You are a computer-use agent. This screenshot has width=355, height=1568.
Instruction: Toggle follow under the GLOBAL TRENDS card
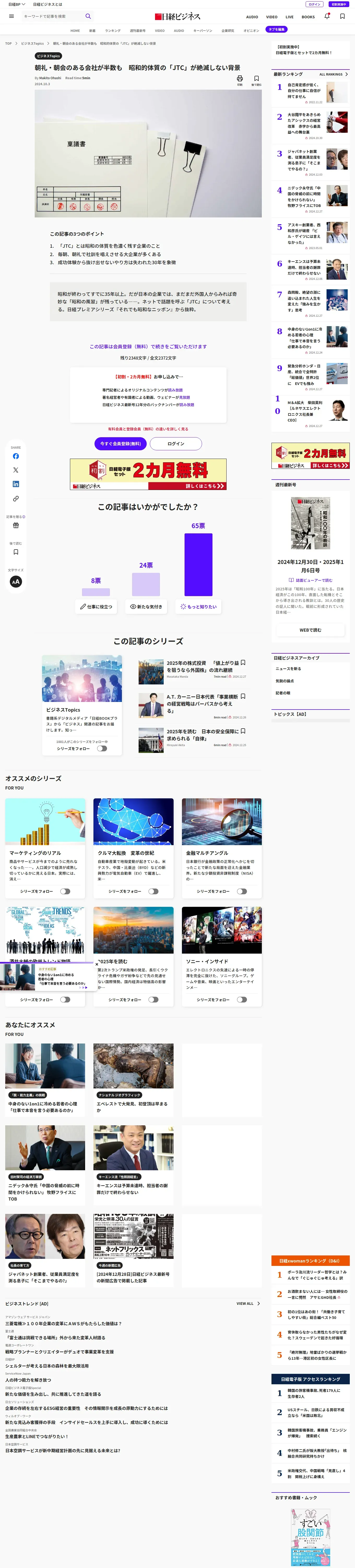click(x=65, y=1000)
